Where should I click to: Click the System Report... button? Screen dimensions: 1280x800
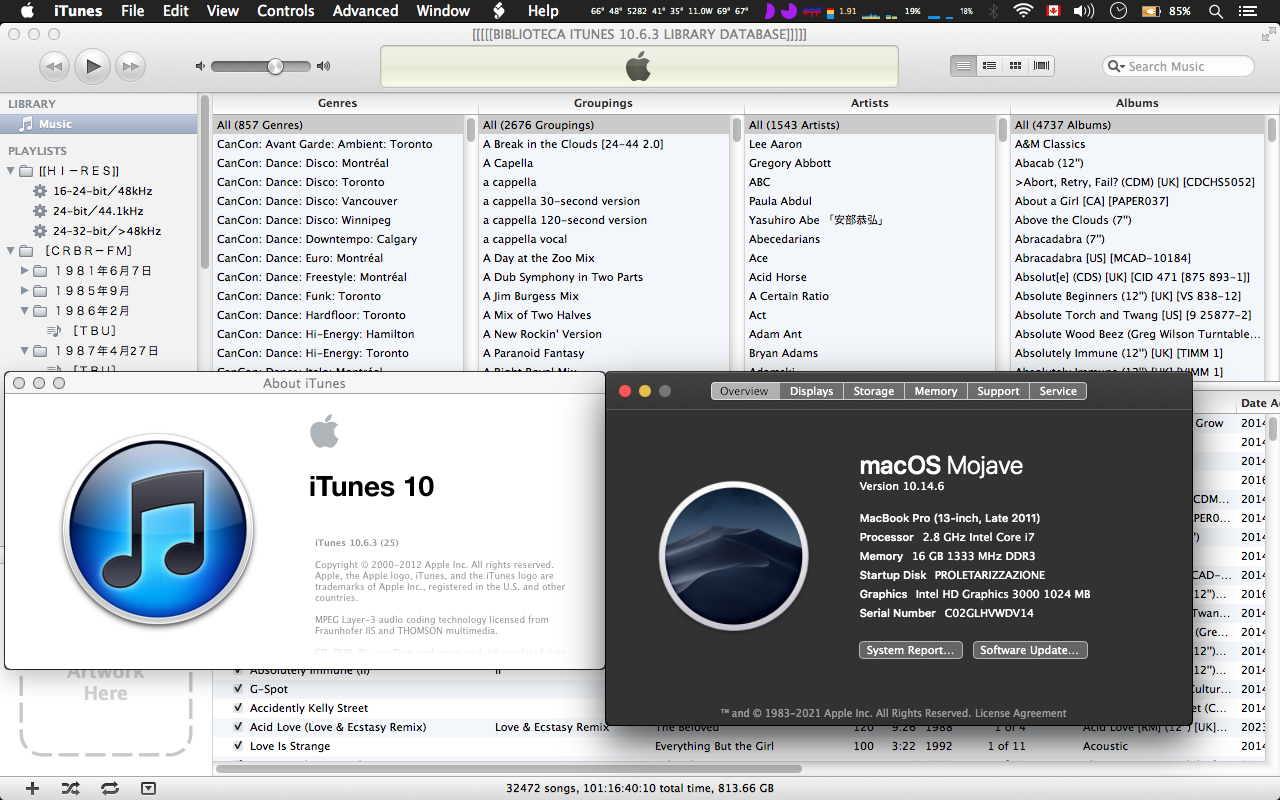click(x=910, y=650)
